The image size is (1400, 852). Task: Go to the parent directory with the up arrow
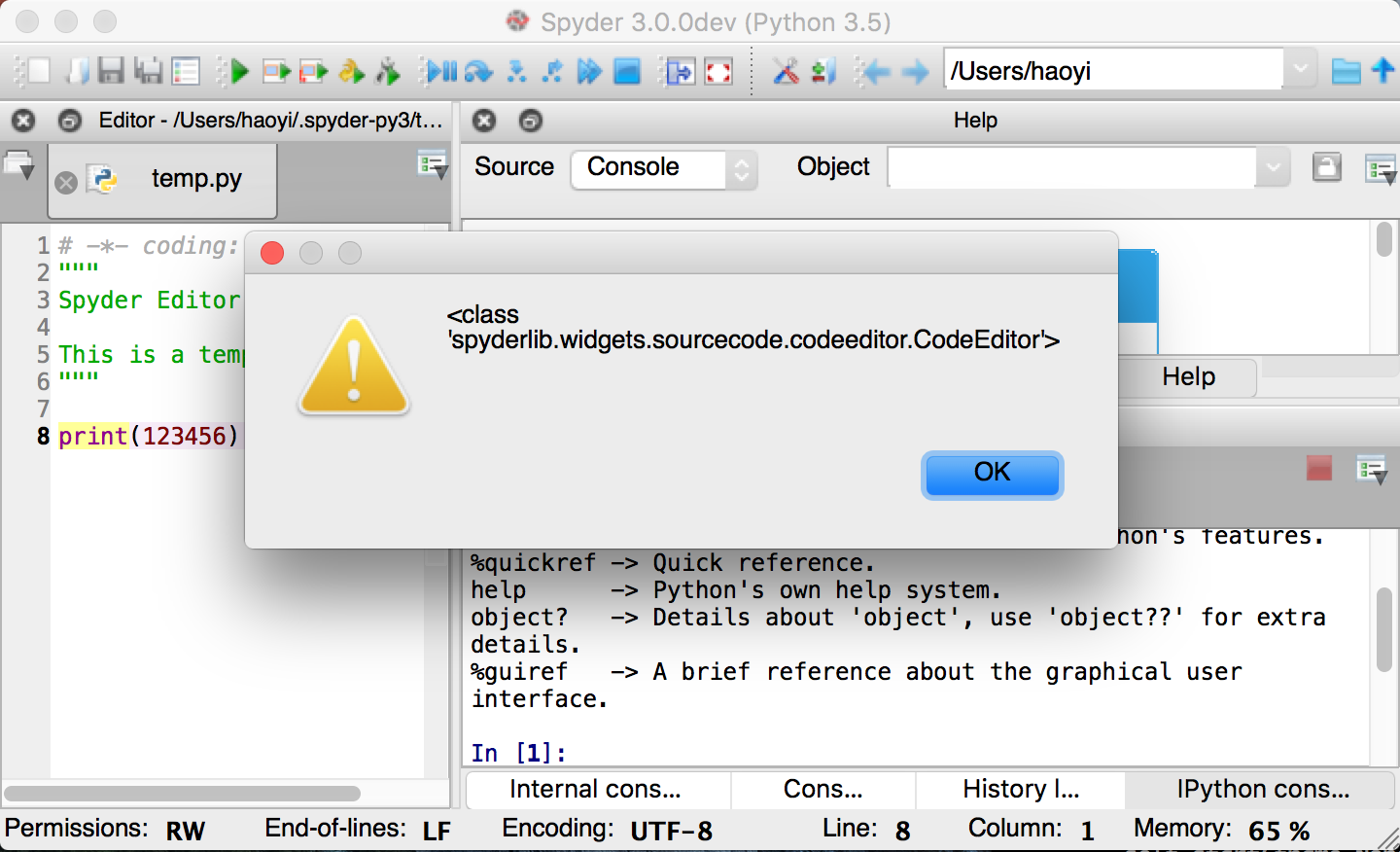(x=1382, y=70)
